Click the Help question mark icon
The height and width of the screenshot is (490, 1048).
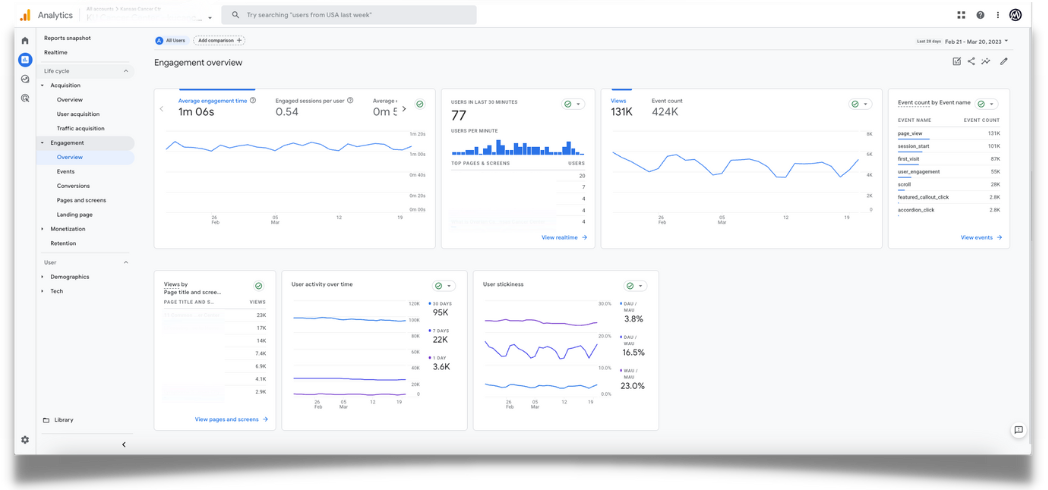tap(980, 15)
